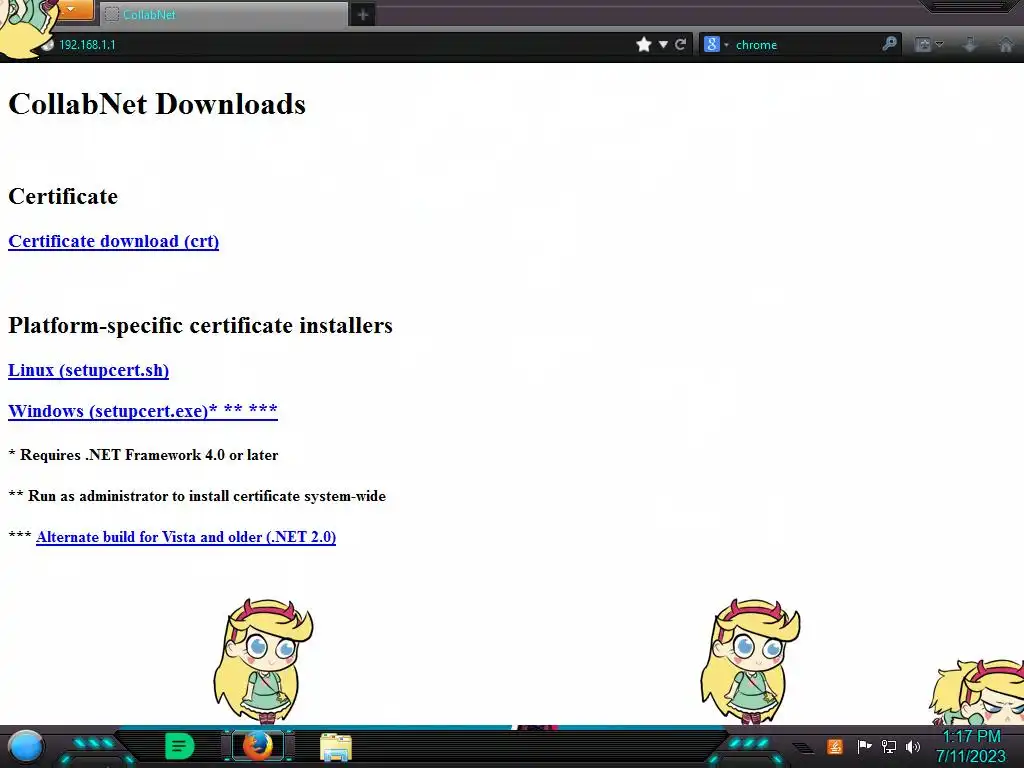Image resolution: width=1024 pixels, height=768 pixels.
Task: Open a new tab with plus button
Action: [x=363, y=14]
